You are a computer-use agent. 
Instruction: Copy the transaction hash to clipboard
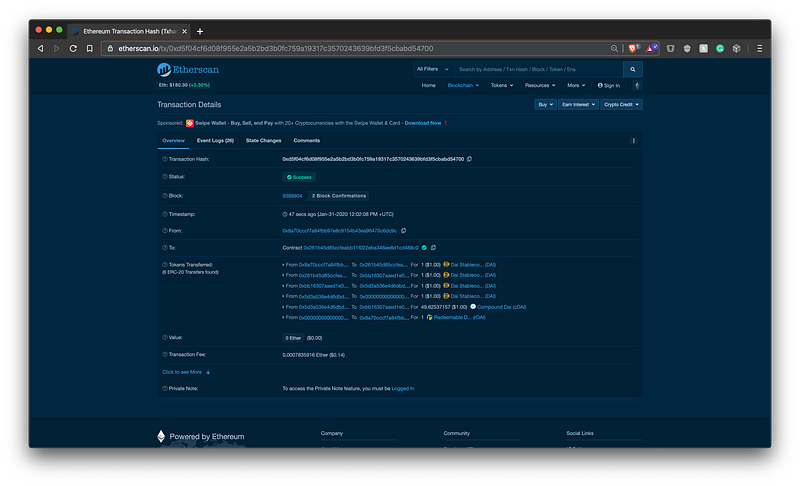(x=469, y=159)
